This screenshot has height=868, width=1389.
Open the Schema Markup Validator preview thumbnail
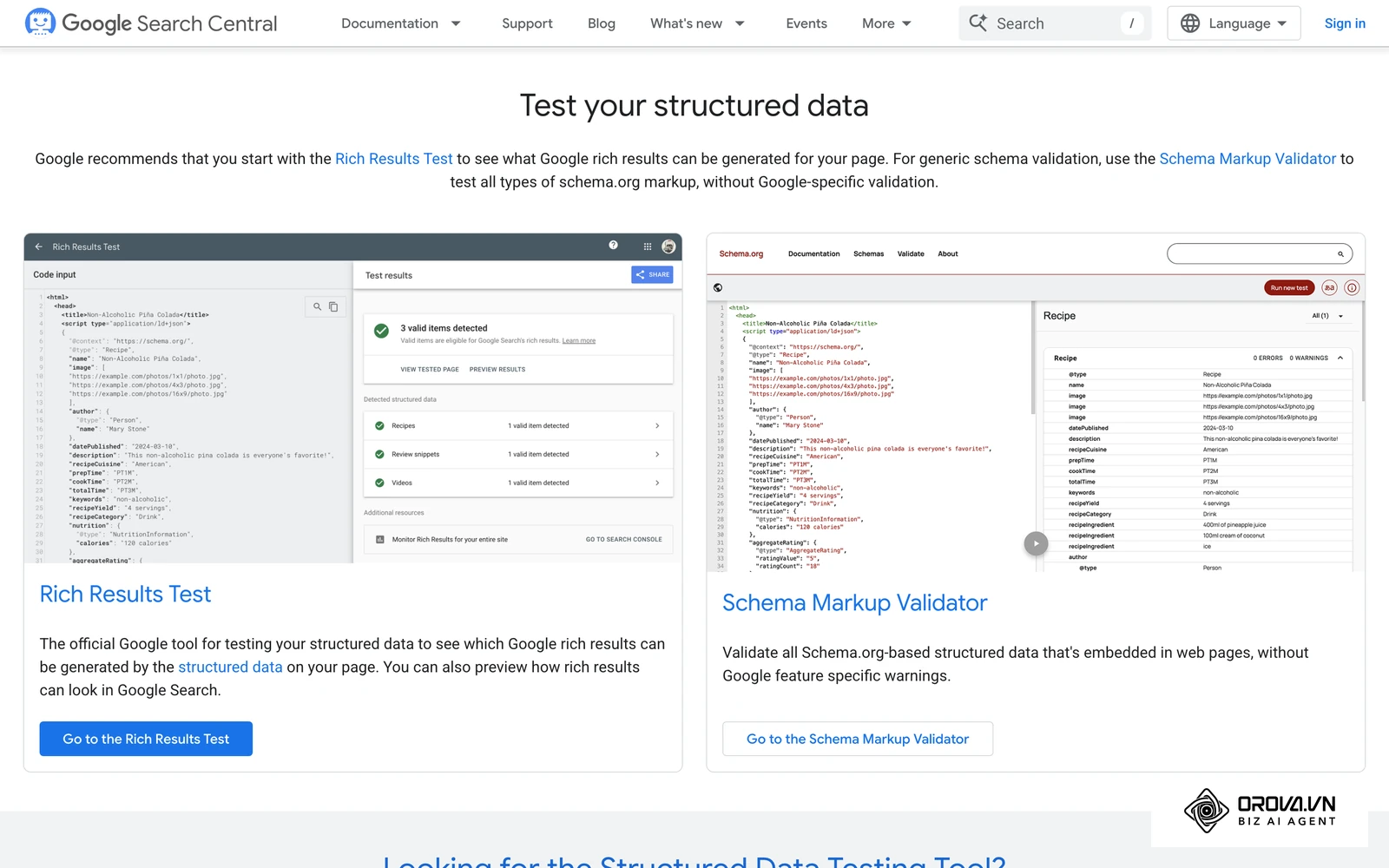pyautogui.click(x=1036, y=403)
